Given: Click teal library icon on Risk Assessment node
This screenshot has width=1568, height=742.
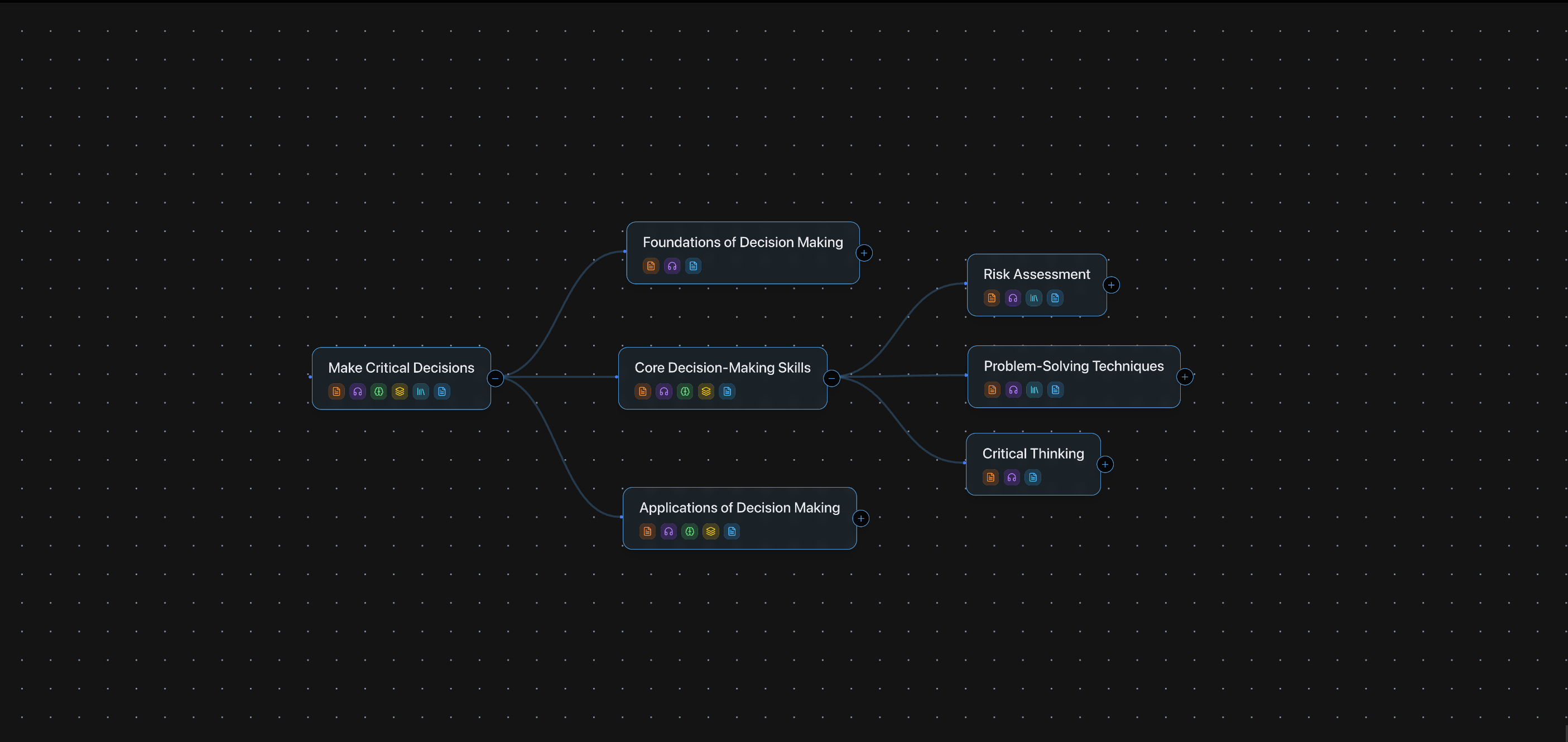Looking at the screenshot, I should pos(1034,298).
